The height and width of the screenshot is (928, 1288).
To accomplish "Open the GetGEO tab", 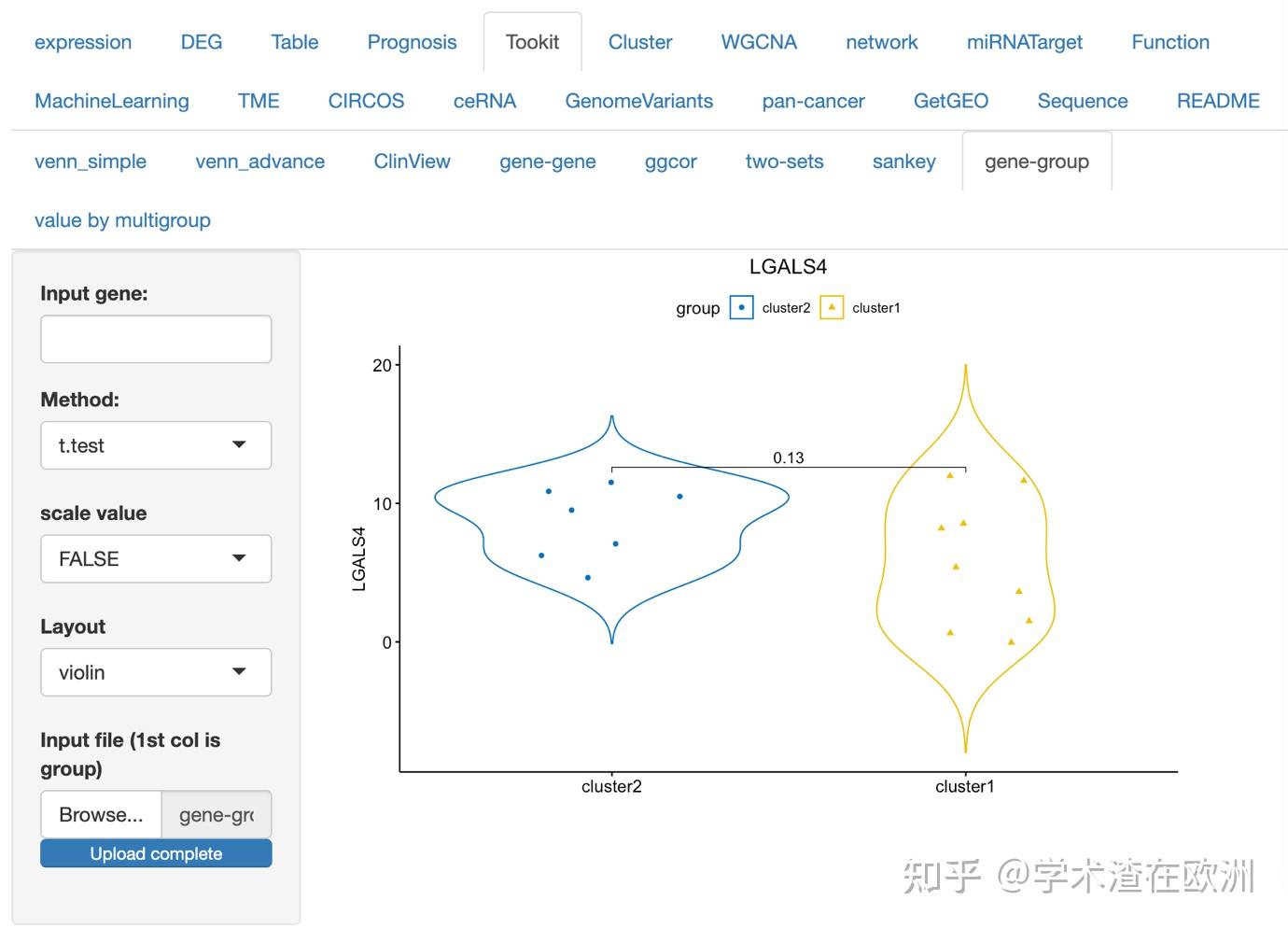I will click(950, 101).
